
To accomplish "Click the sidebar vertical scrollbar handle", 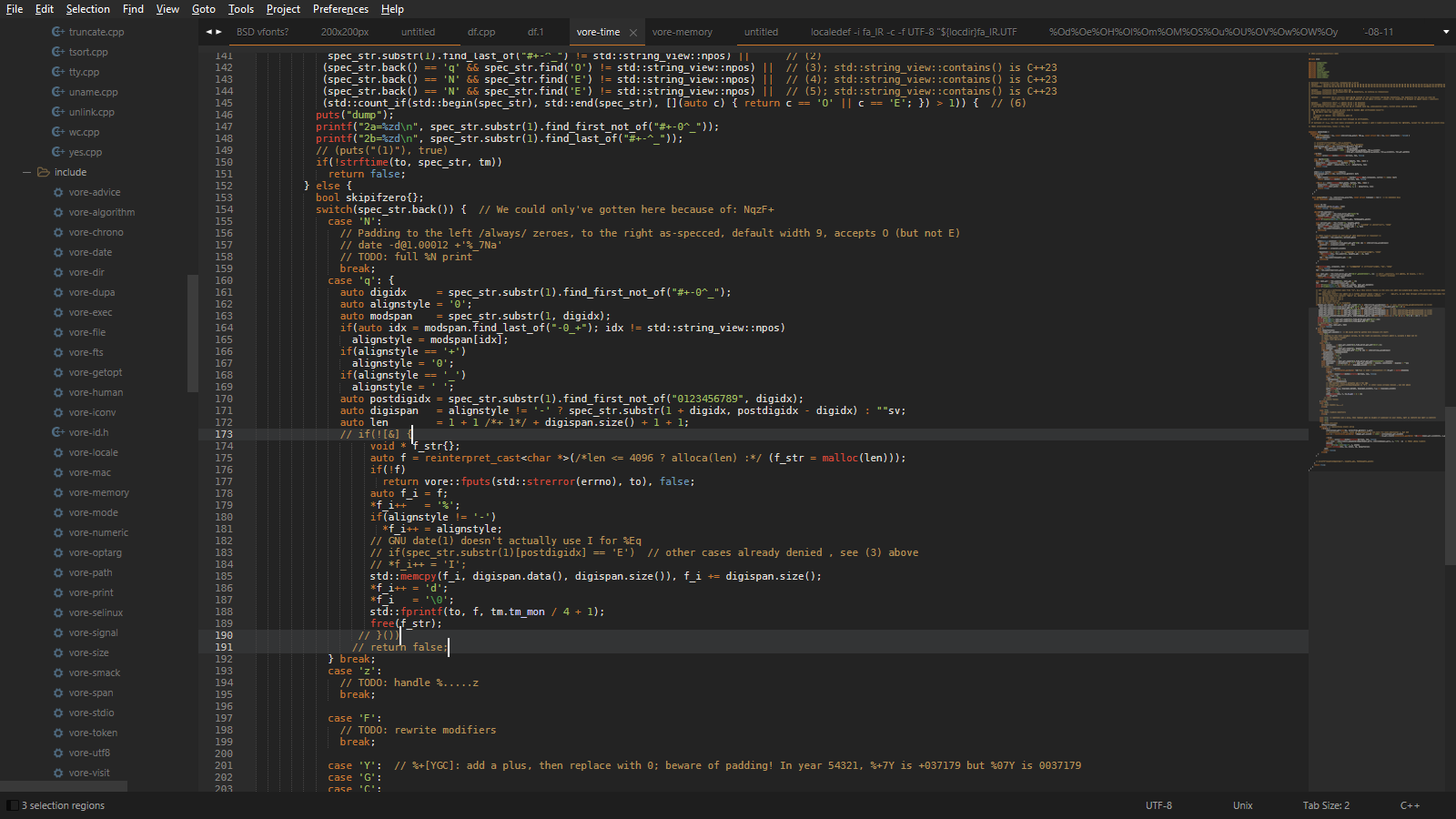I will click(x=192, y=332).
